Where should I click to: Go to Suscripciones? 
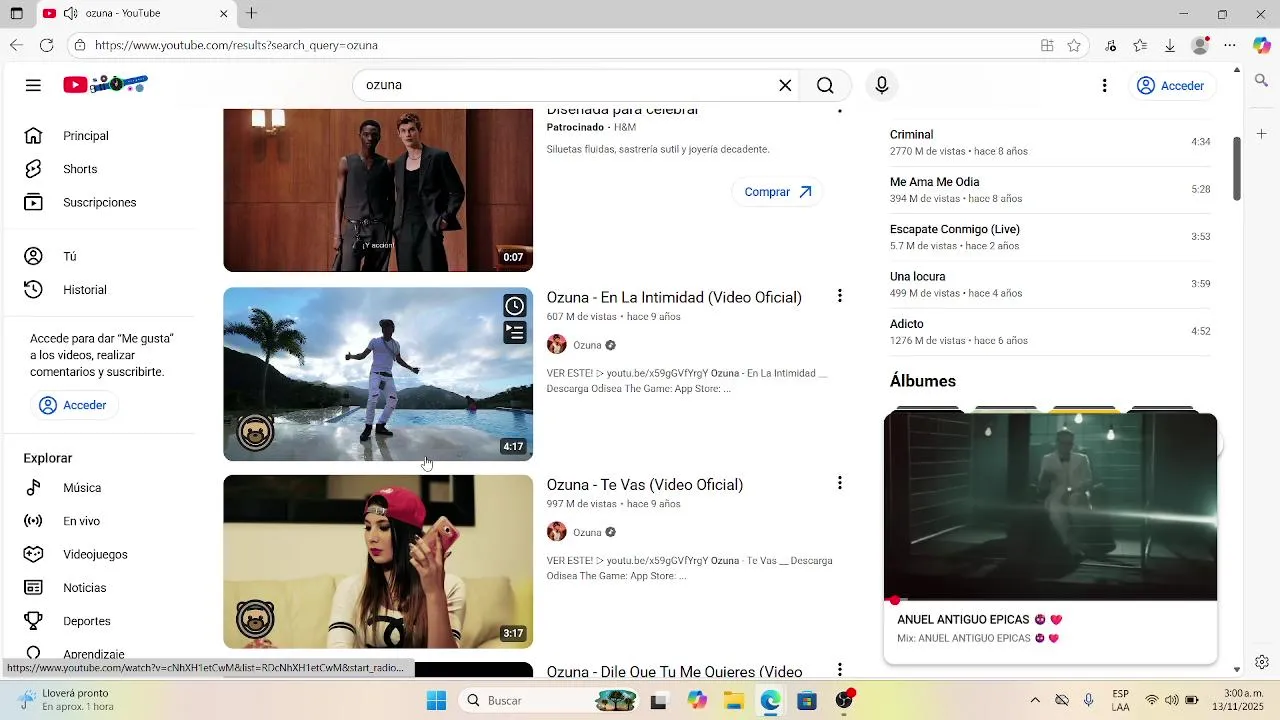pos(100,202)
